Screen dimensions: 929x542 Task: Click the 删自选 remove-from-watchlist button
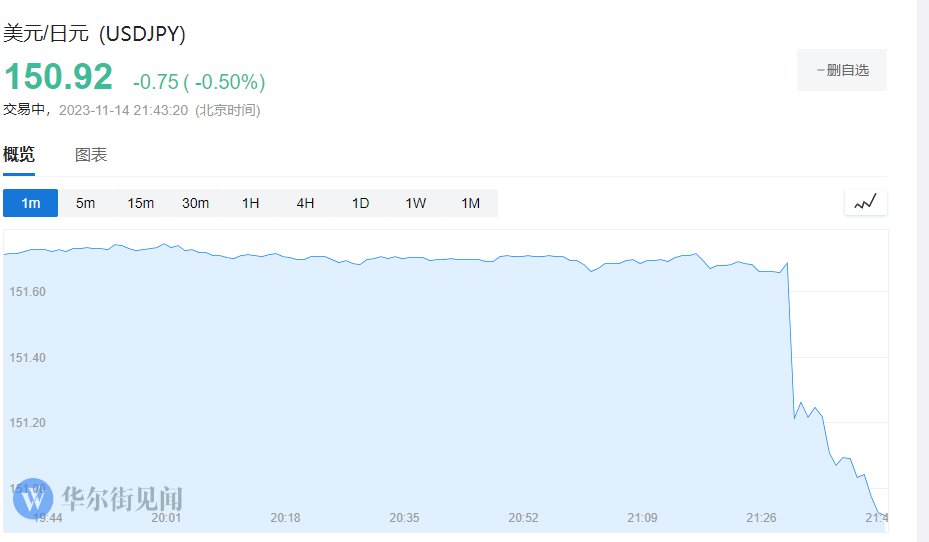(841, 70)
